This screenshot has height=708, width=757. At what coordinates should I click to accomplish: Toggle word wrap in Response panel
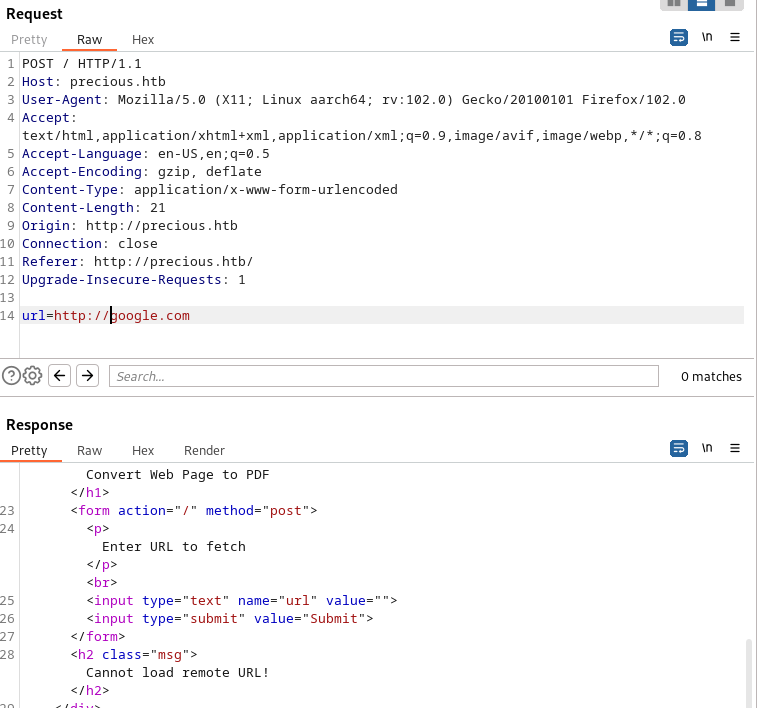coord(679,448)
